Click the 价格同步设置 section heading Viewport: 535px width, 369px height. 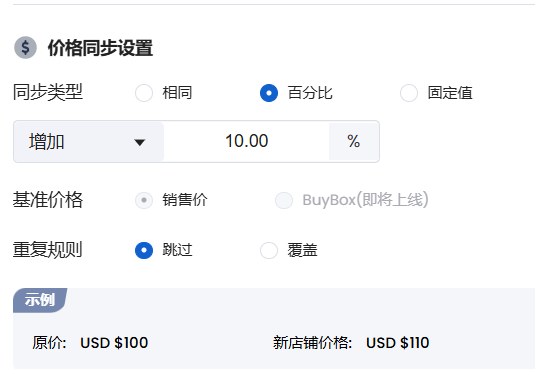pyautogui.click(x=100, y=48)
